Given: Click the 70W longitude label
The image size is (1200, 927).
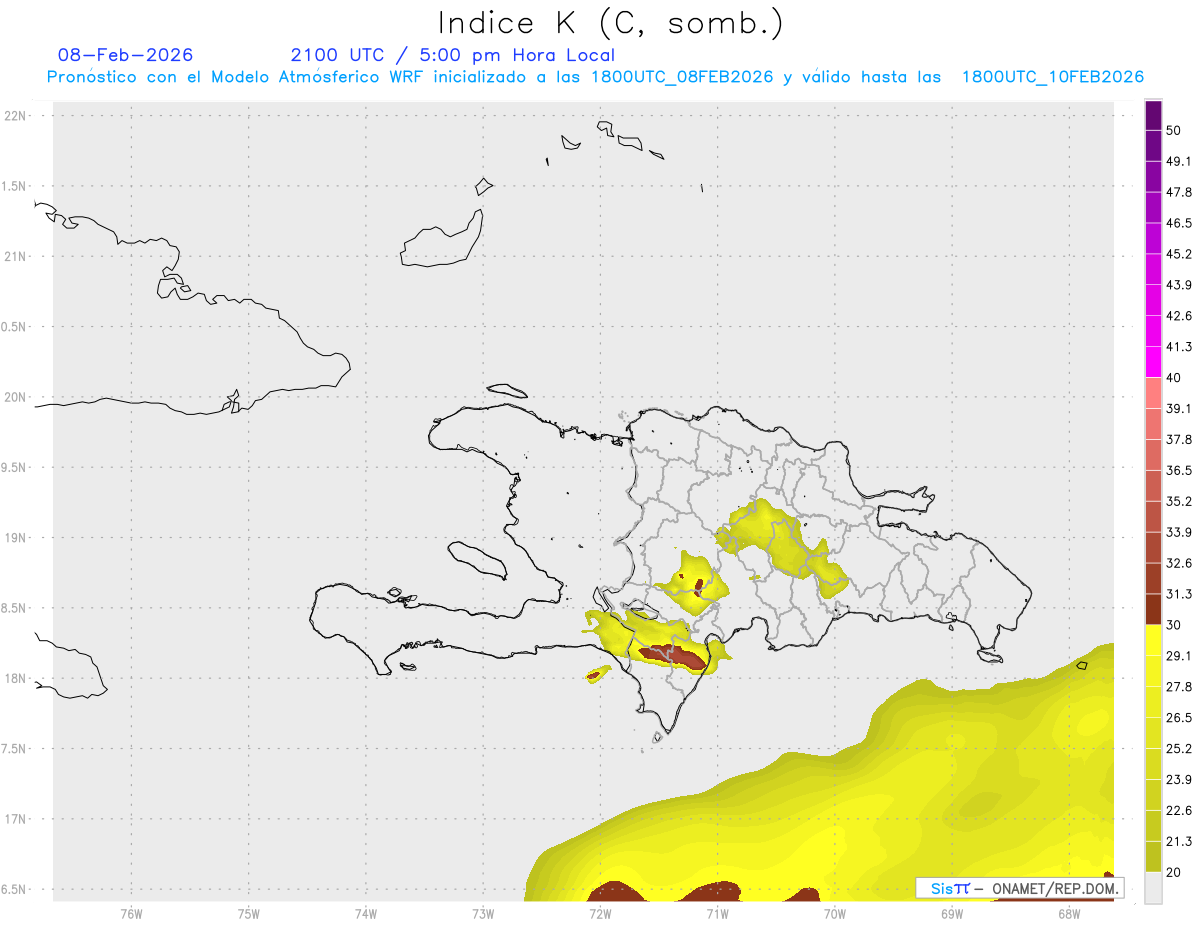Looking at the screenshot, I should click(x=835, y=914).
